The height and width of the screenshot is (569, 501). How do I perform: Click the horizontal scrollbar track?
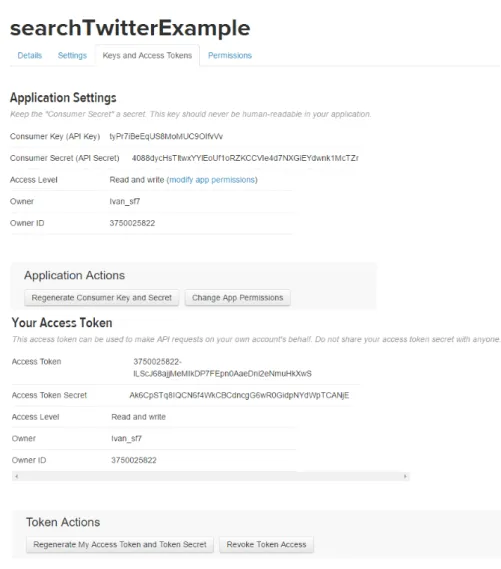[x=211, y=476]
